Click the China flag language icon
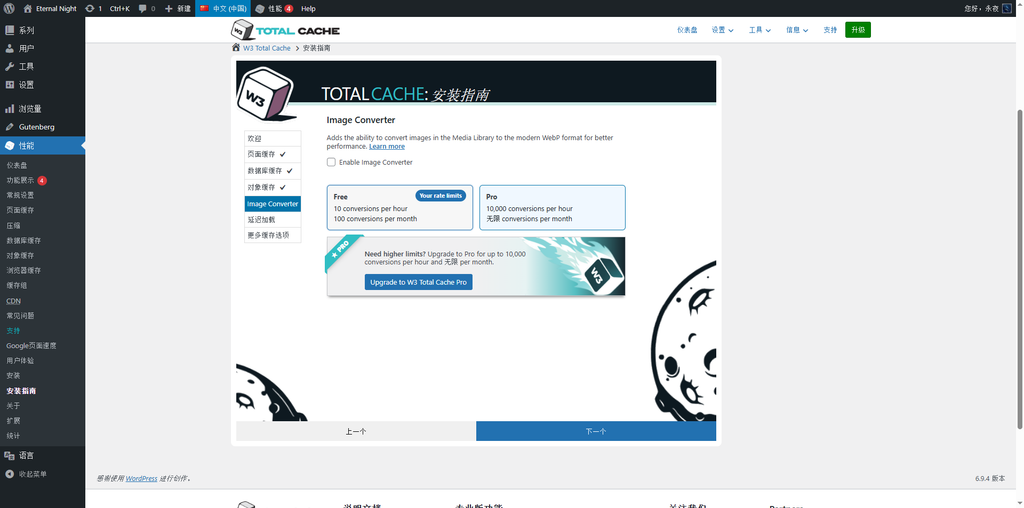 204,8
